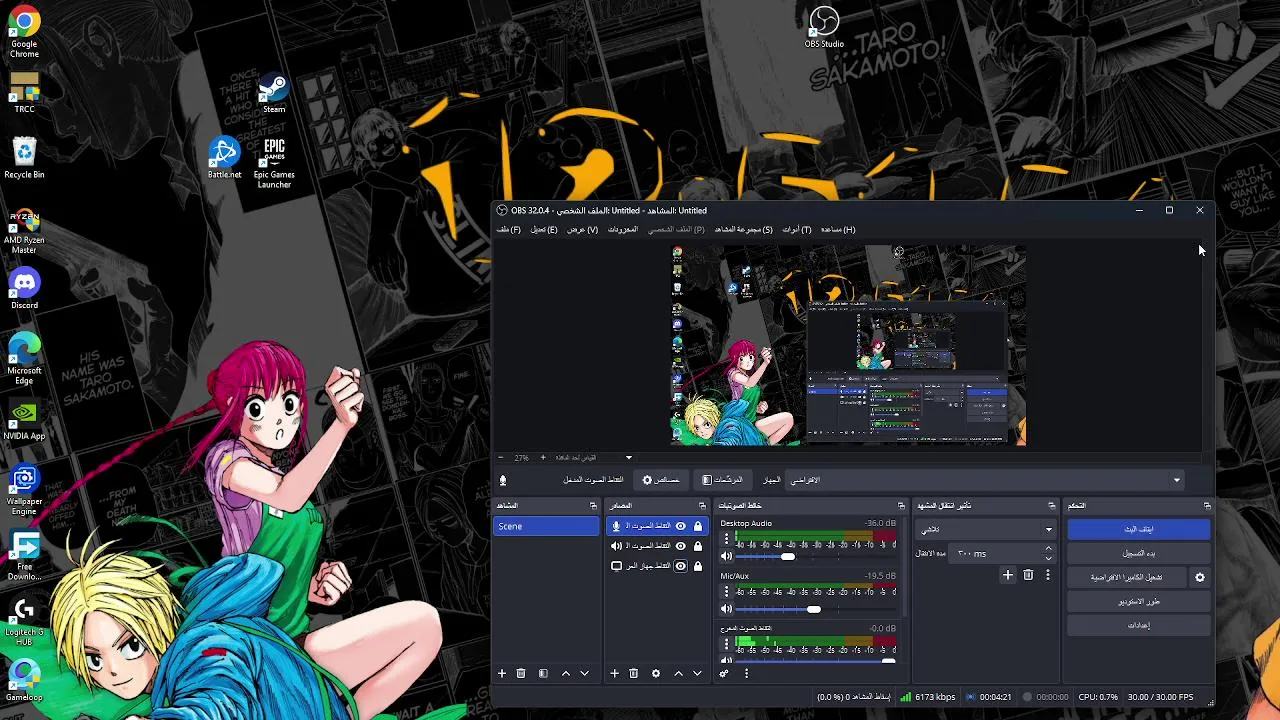This screenshot has width=1280, height=720.
Task: Click Start Virtual Camera button
Action: [1127, 577]
